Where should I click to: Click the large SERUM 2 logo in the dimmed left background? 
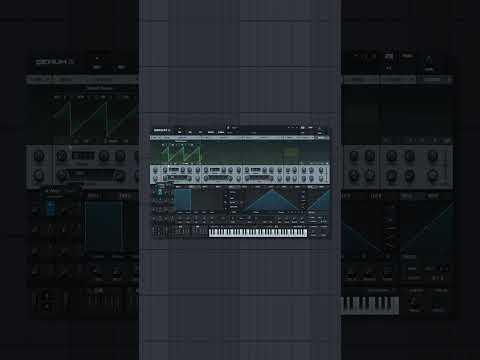pos(55,62)
